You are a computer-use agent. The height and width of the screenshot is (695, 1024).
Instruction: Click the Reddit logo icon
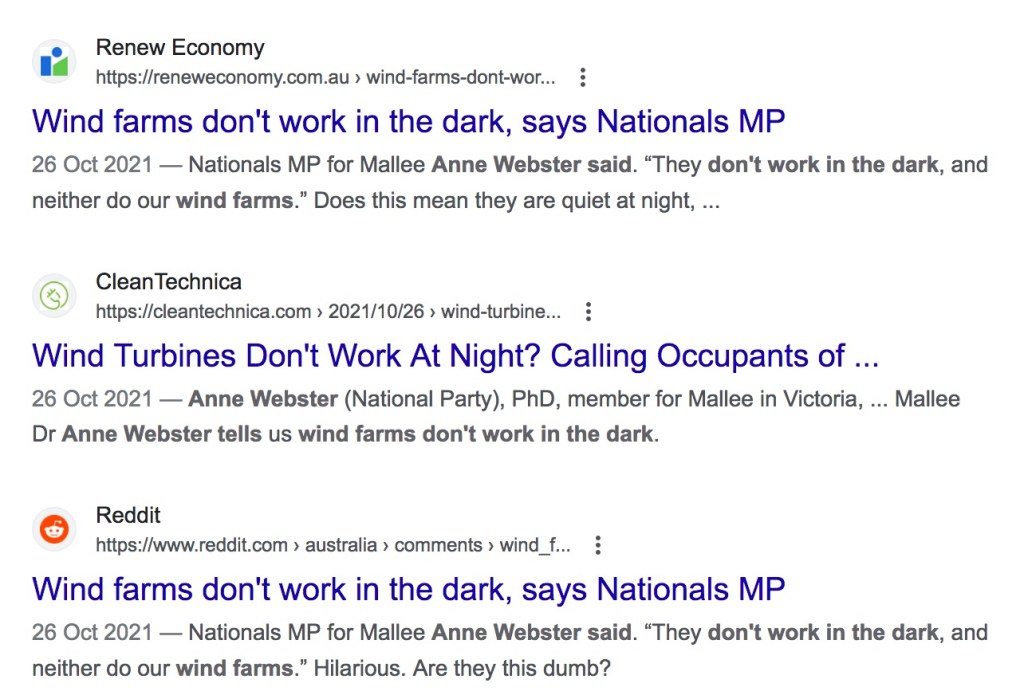pyautogui.click(x=54, y=530)
